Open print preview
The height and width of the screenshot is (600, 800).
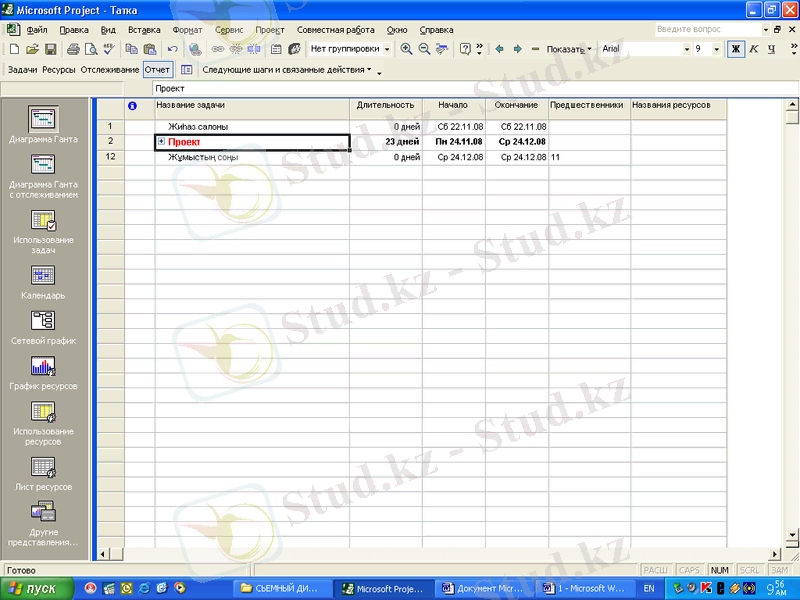[x=91, y=49]
